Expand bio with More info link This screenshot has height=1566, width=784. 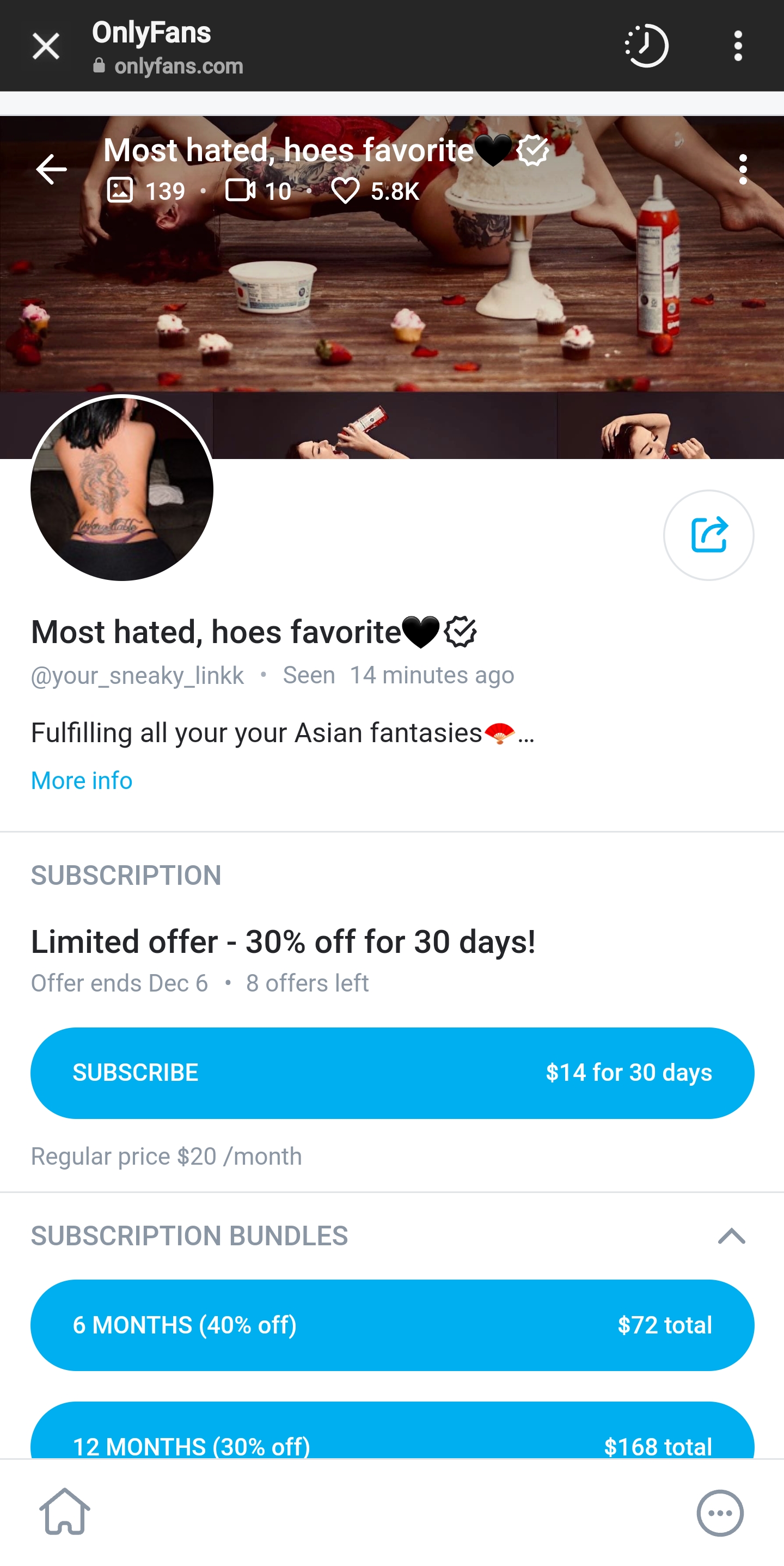coord(82,781)
